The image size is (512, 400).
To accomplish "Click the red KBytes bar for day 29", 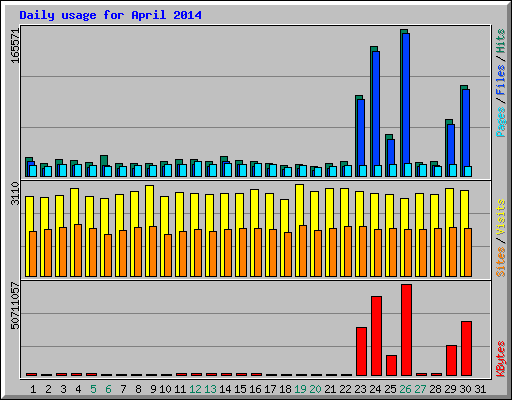I will [451, 361].
